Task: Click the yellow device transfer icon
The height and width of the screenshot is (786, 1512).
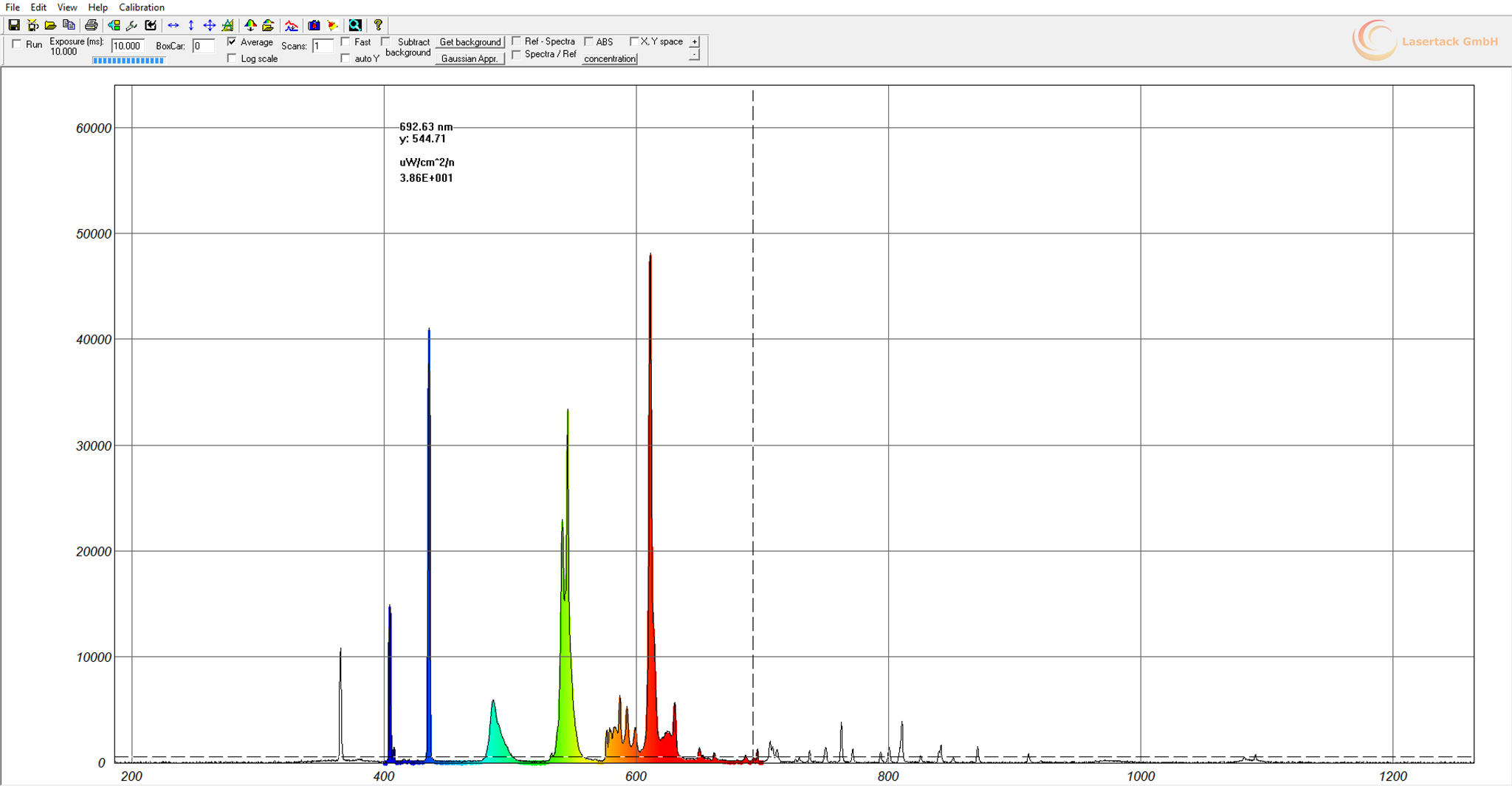Action: (x=32, y=25)
